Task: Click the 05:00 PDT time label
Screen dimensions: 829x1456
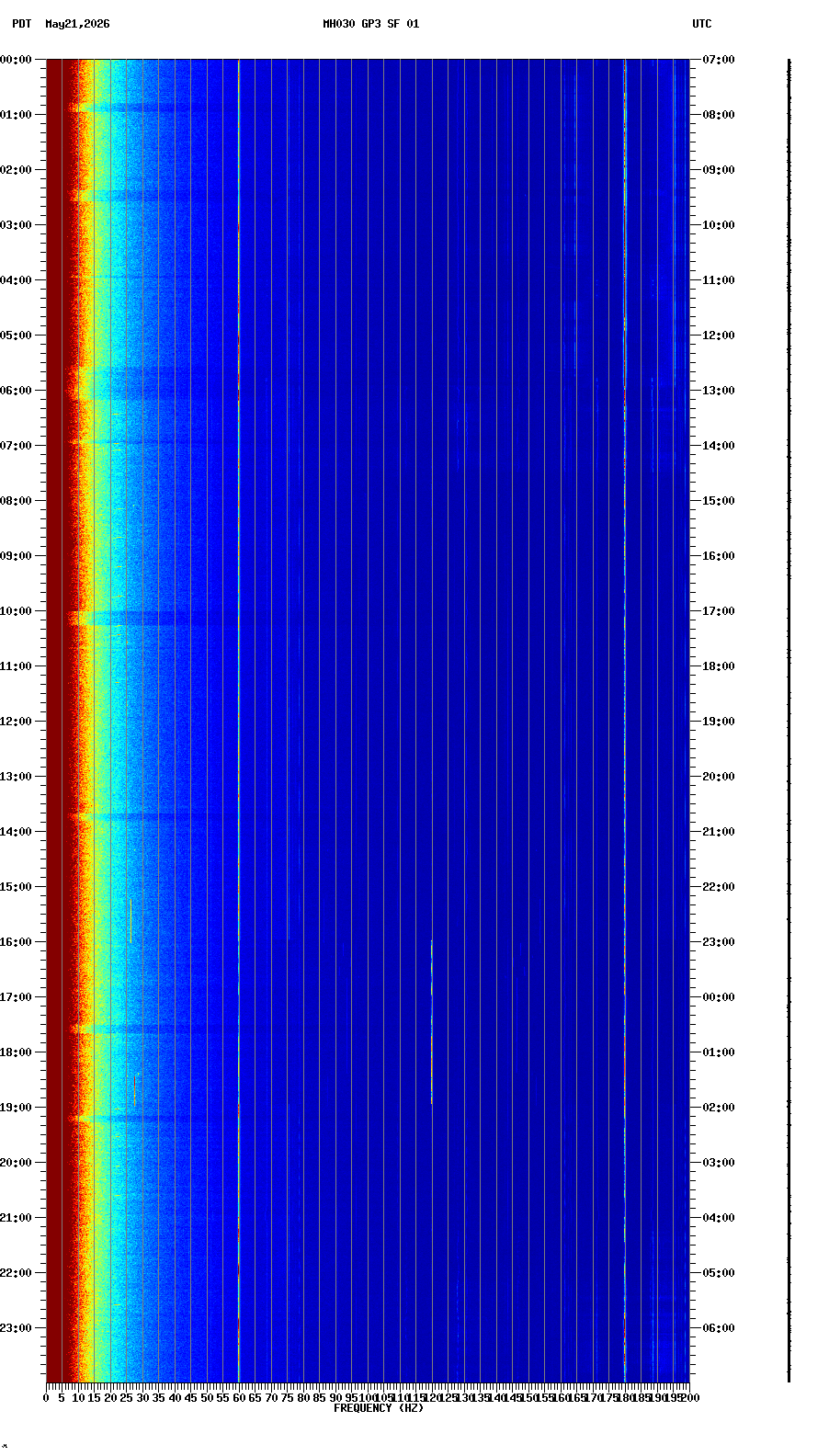Action: click(16, 336)
